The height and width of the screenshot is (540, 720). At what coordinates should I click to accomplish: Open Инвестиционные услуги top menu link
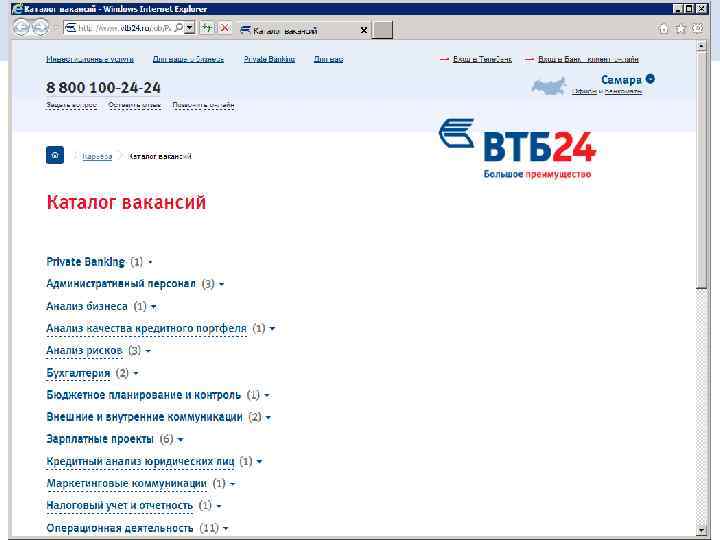tap(90, 59)
